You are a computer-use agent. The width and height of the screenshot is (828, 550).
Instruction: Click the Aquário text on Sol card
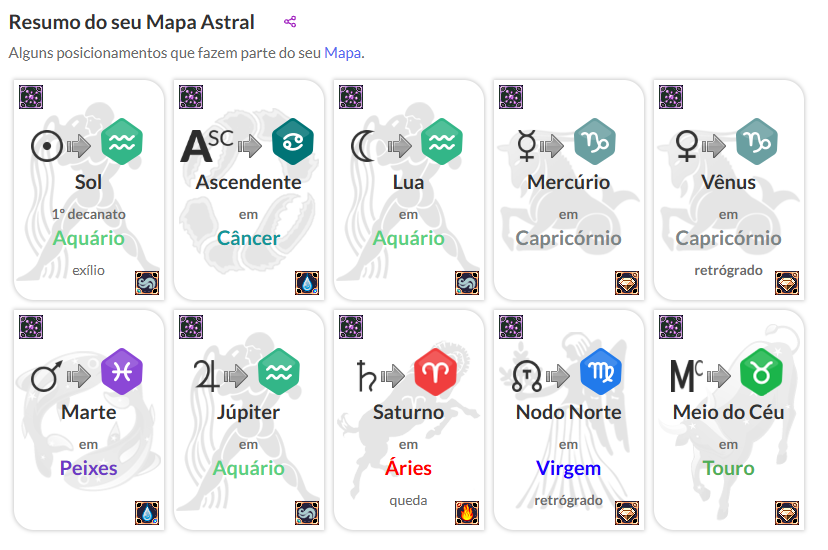coord(89,239)
